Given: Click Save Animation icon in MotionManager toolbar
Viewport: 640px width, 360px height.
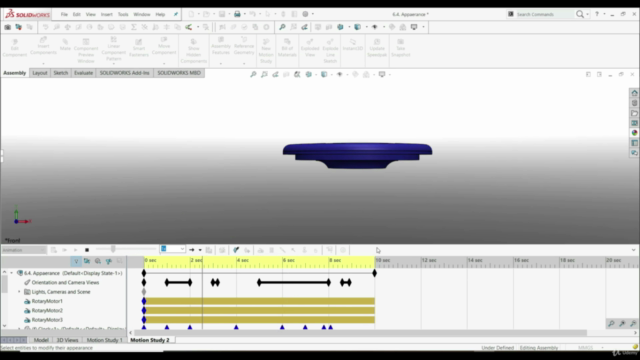Looking at the screenshot, I should [209, 250].
